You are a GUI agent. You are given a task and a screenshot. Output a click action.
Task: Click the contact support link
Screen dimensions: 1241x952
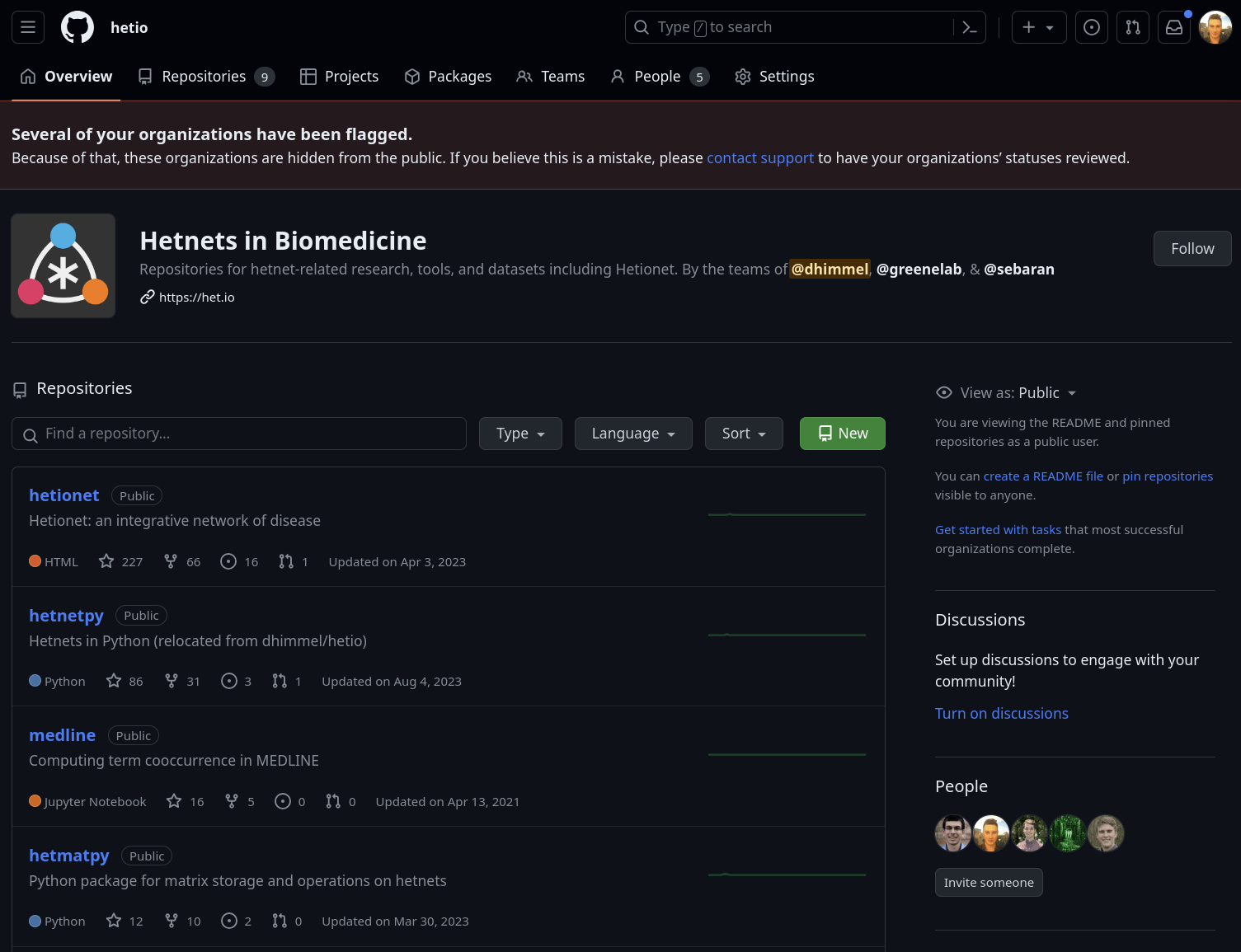coord(760,157)
